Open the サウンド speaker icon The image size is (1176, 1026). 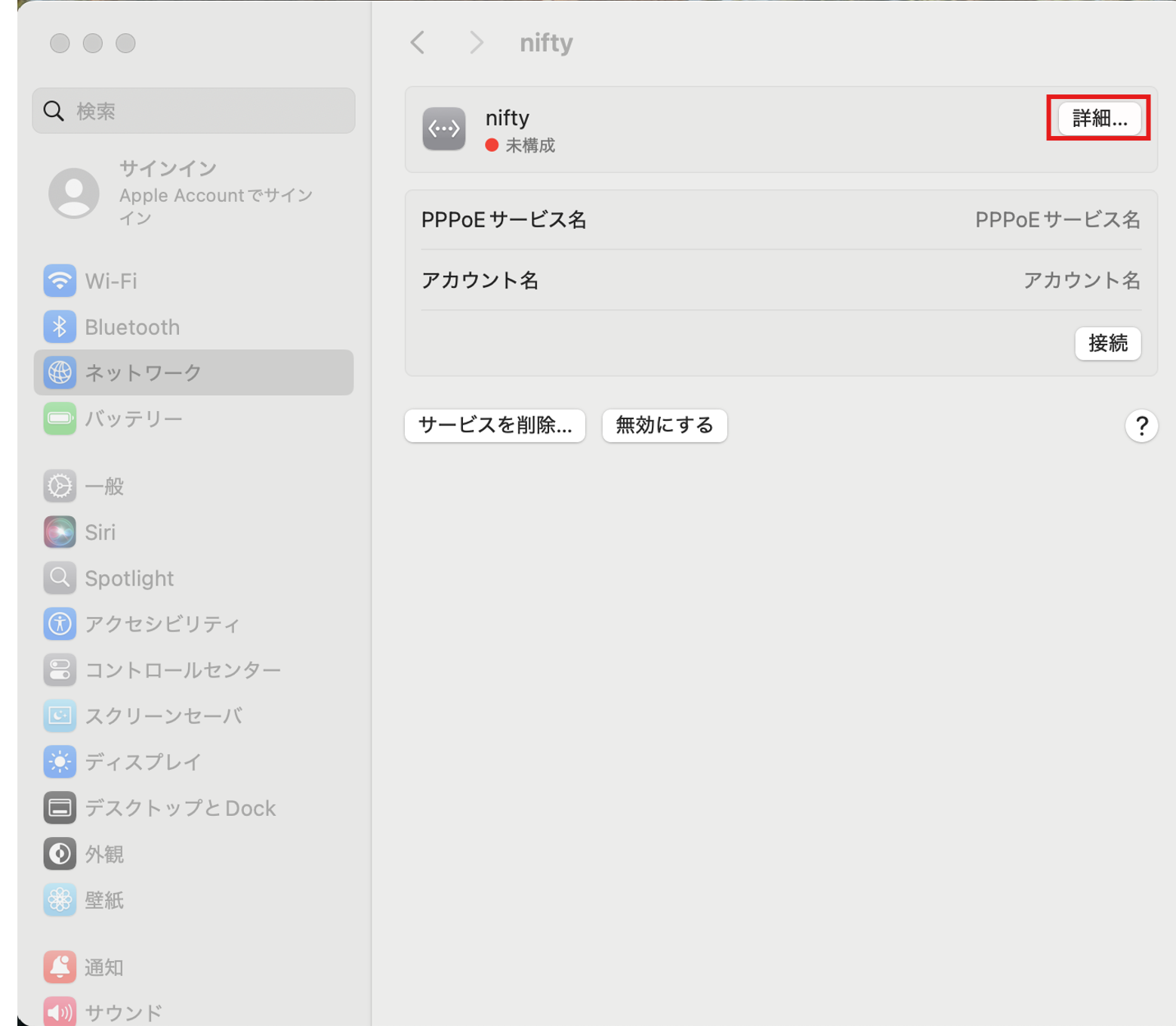tap(60, 1012)
